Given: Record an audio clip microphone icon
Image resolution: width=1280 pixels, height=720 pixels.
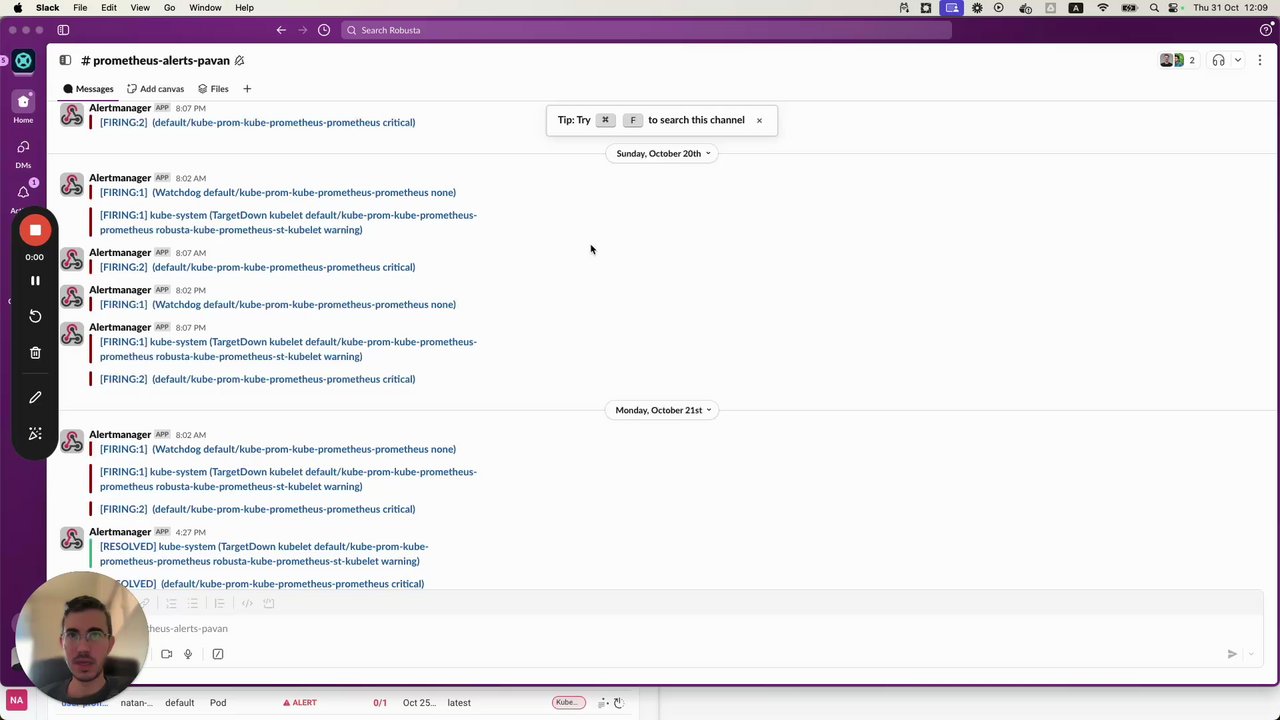Looking at the screenshot, I should point(188,654).
